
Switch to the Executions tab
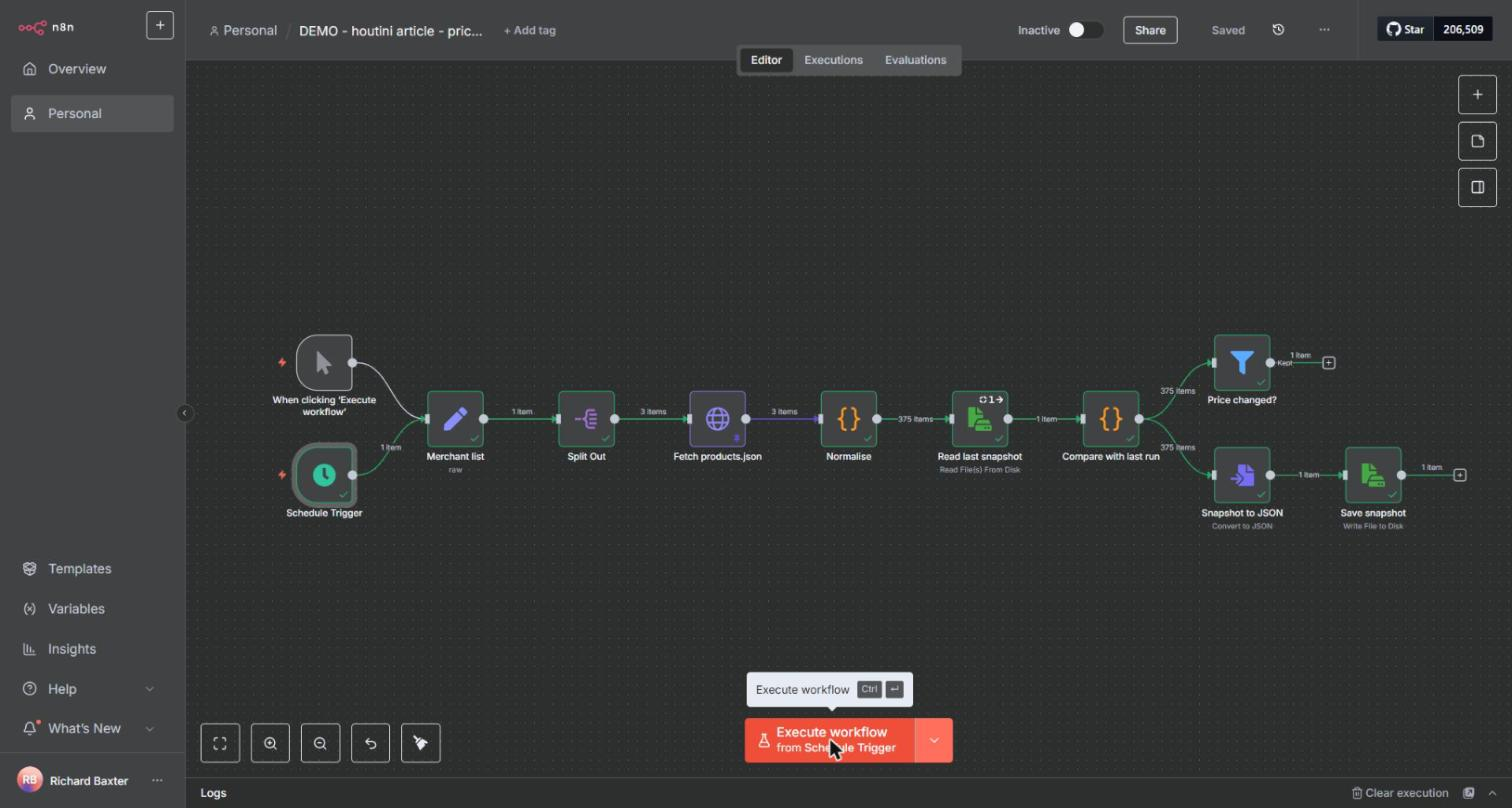click(833, 60)
